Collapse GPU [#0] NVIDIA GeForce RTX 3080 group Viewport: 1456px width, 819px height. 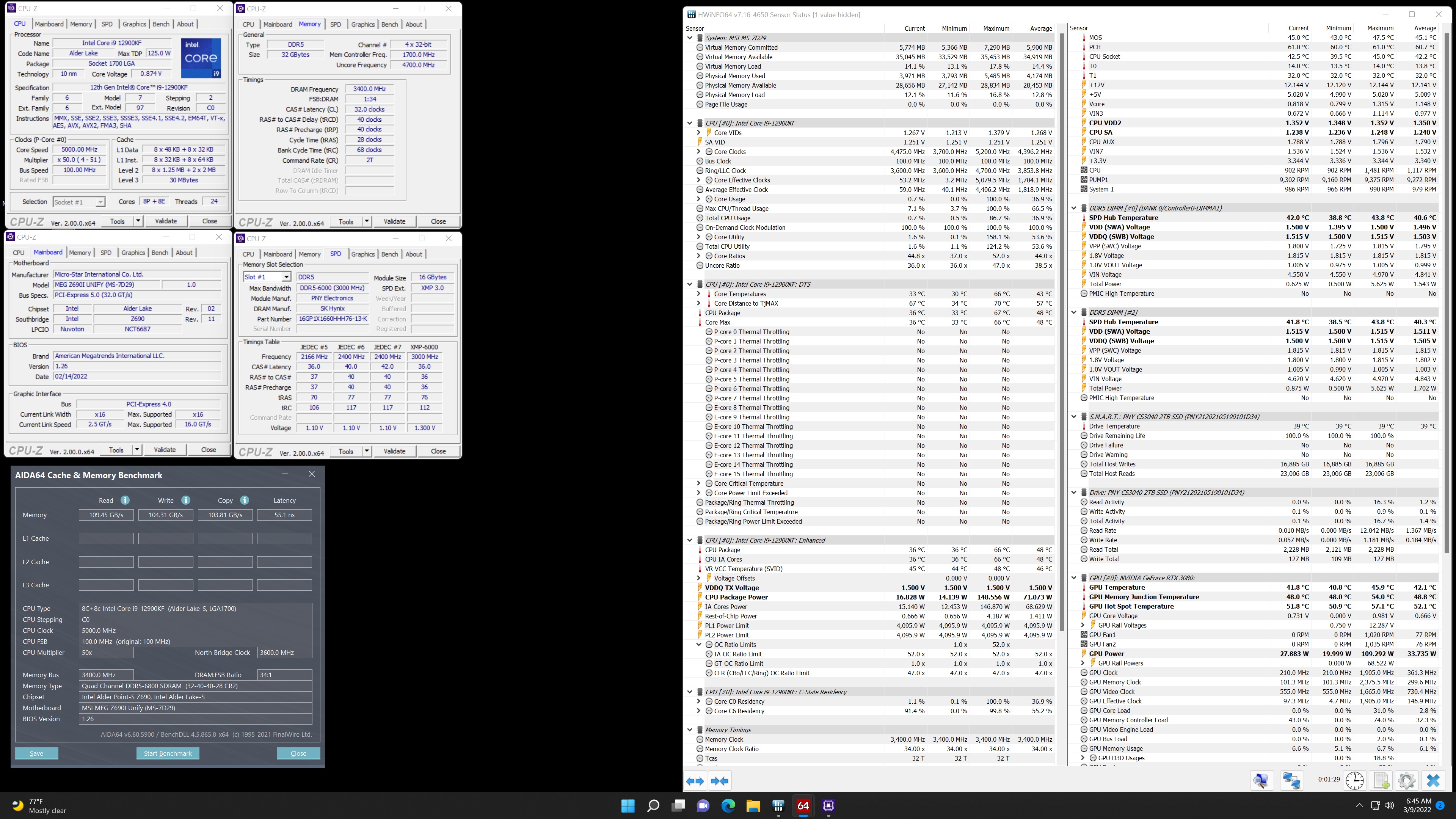pyautogui.click(x=1074, y=577)
